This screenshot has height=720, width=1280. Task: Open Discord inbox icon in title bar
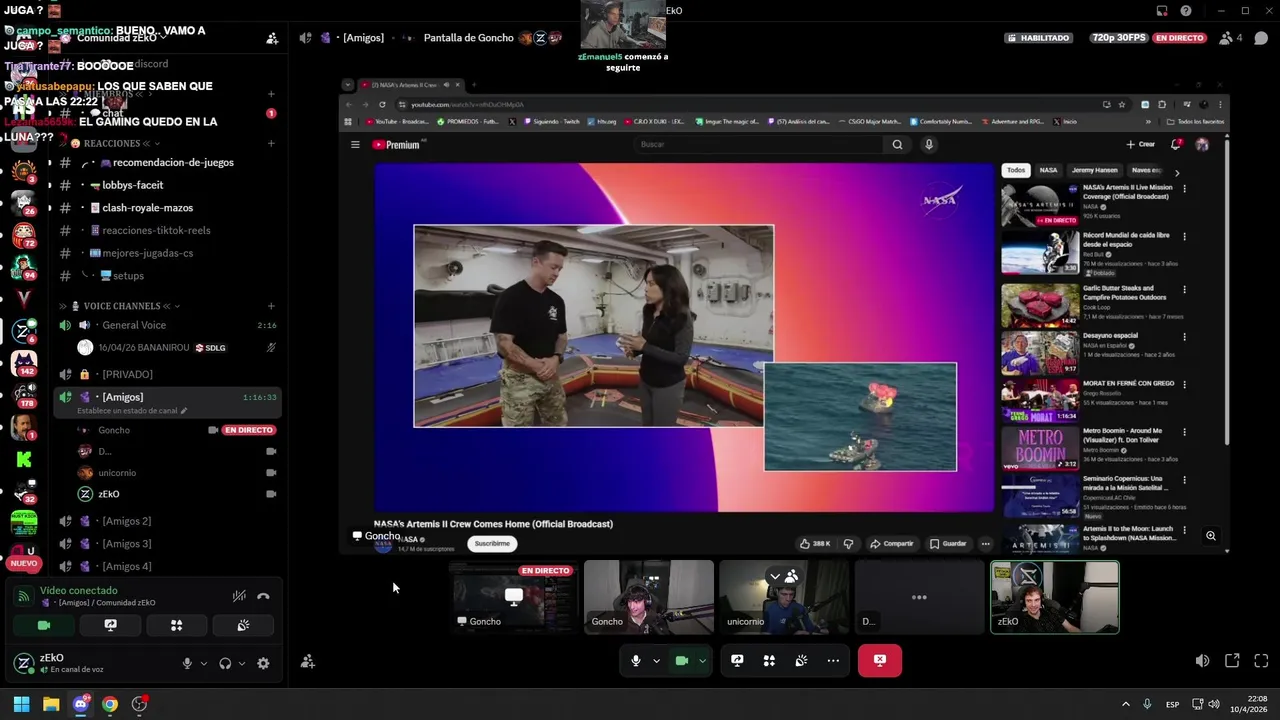(x=1162, y=11)
